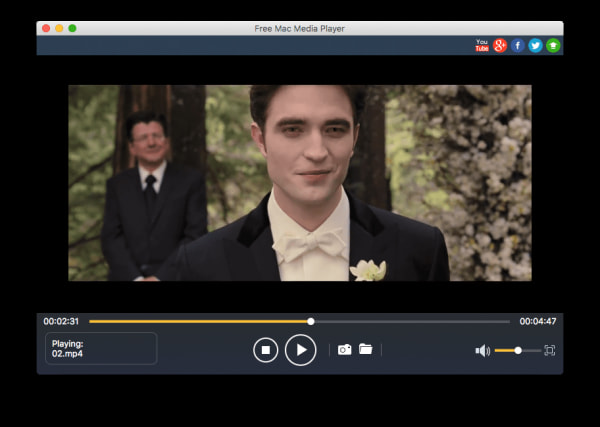The width and height of the screenshot is (600, 427).
Task: Click on the video display area
Action: (300, 182)
